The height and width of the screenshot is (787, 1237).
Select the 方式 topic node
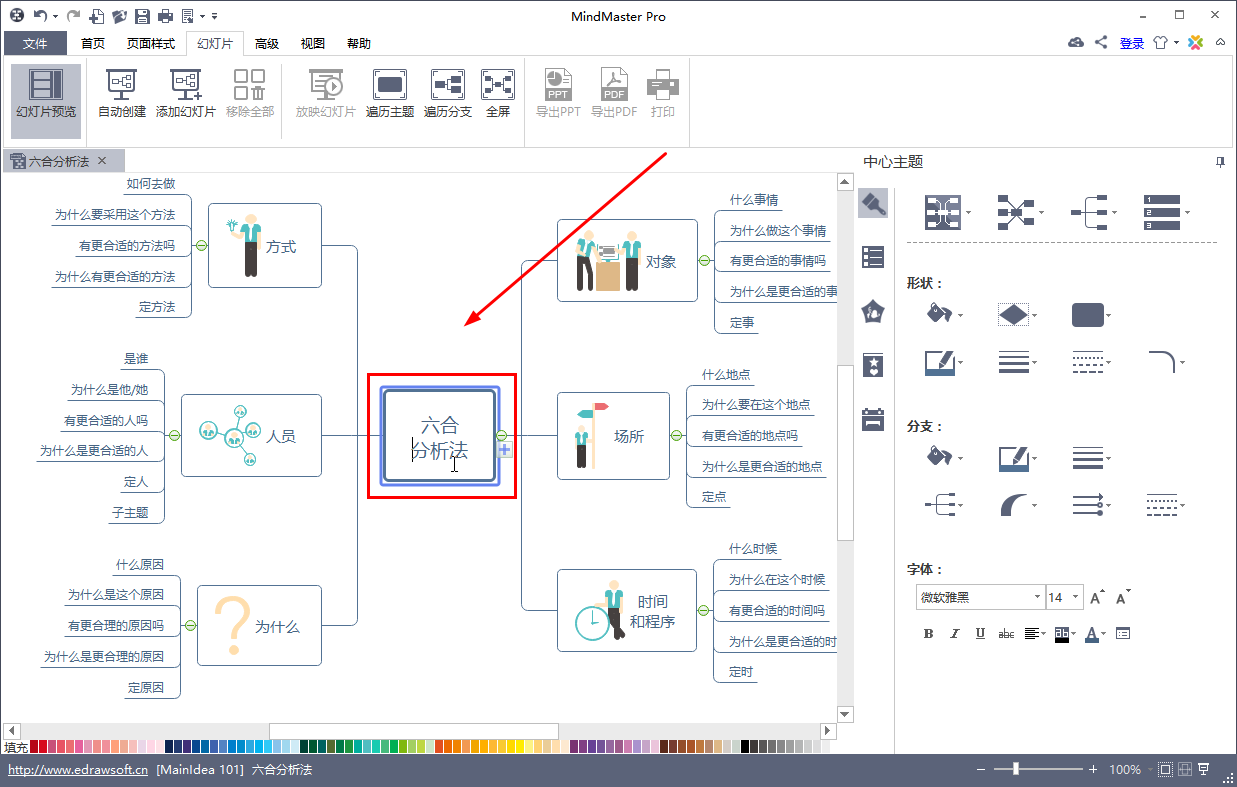[264, 245]
